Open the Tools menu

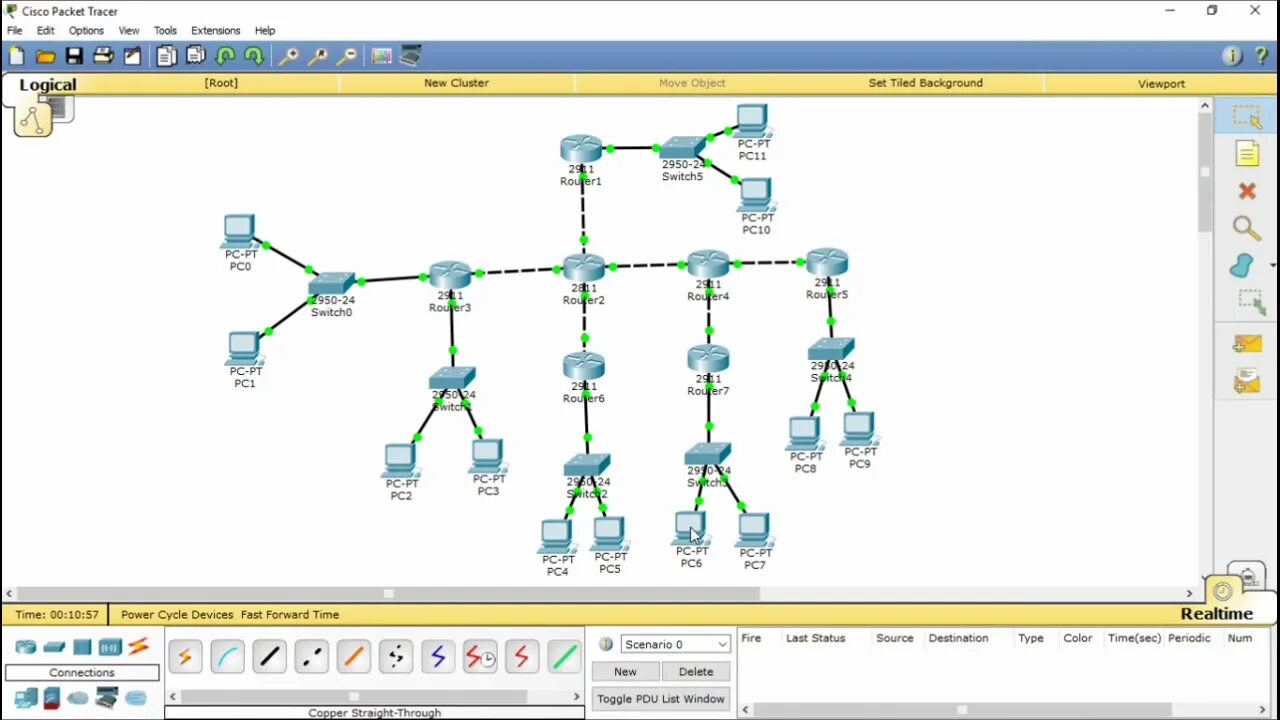pos(165,31)
